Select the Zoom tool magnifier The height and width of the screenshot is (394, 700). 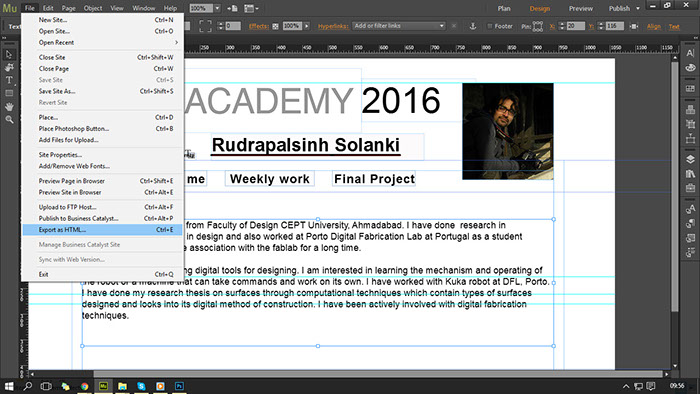tap(9, 120)
